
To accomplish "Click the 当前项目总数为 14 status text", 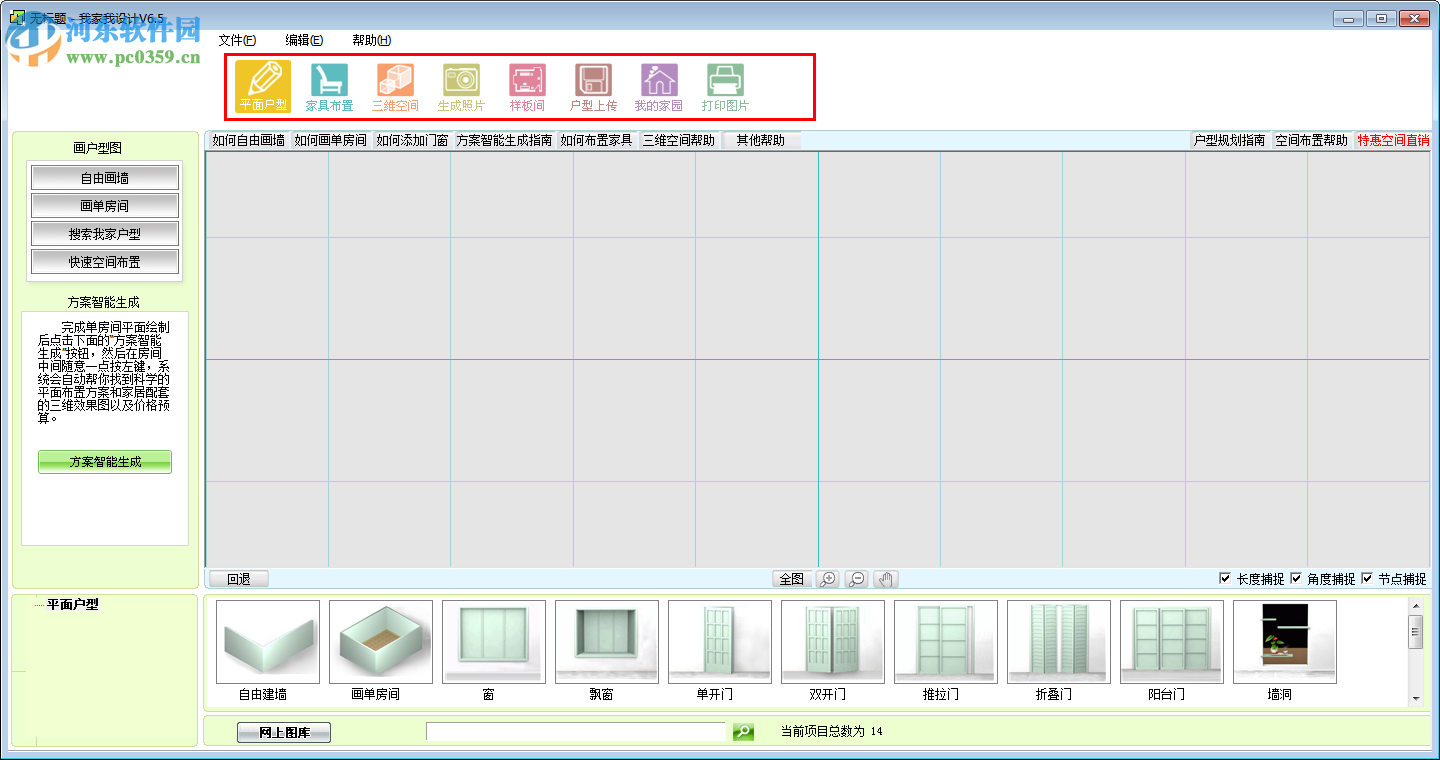I will (x=832, y=732).
